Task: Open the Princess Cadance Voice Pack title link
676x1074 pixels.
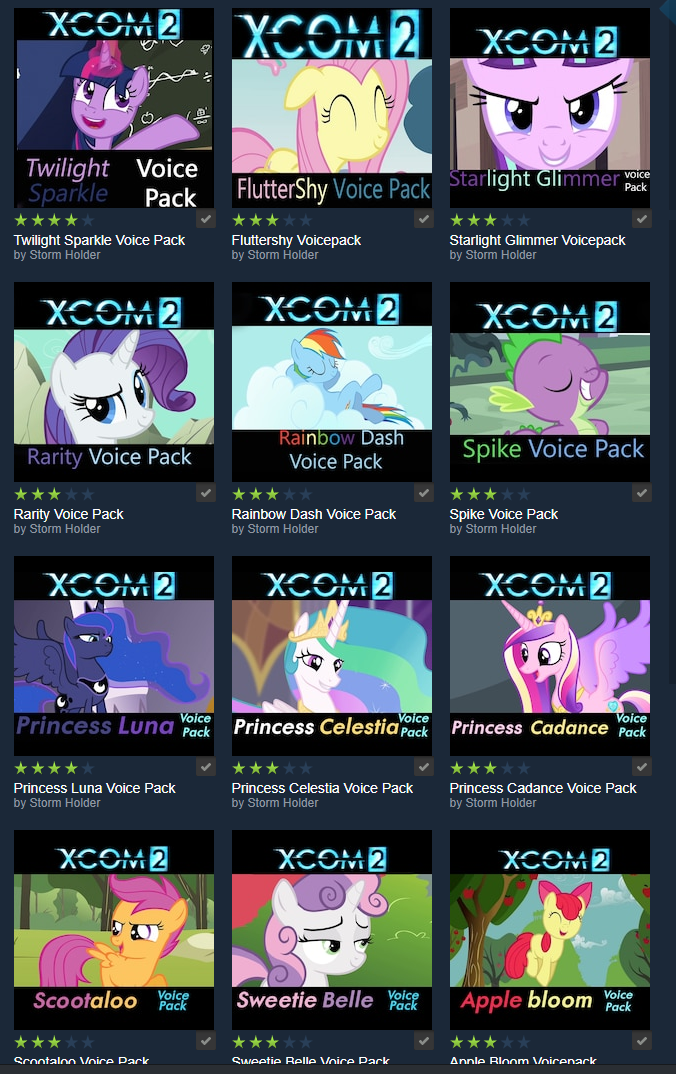Action: [x=543, y=788]
